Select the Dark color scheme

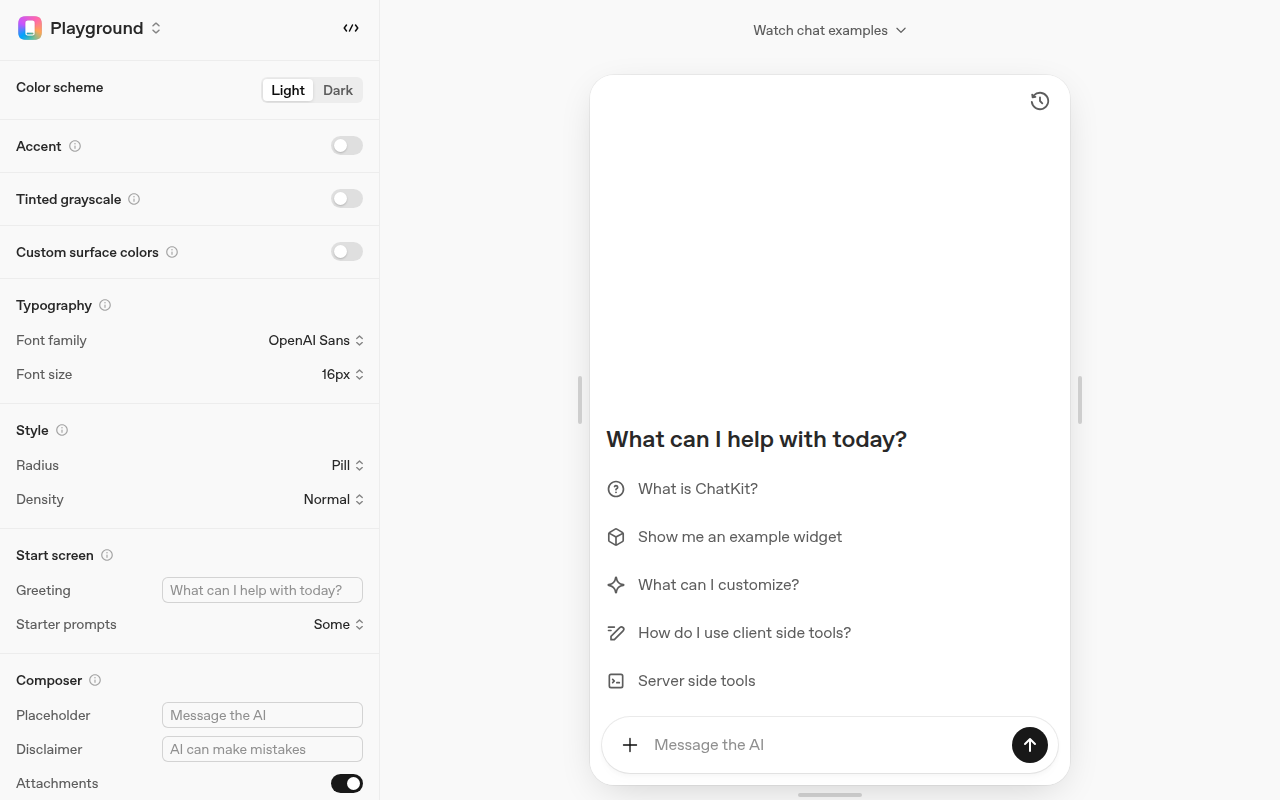point(338,90)
